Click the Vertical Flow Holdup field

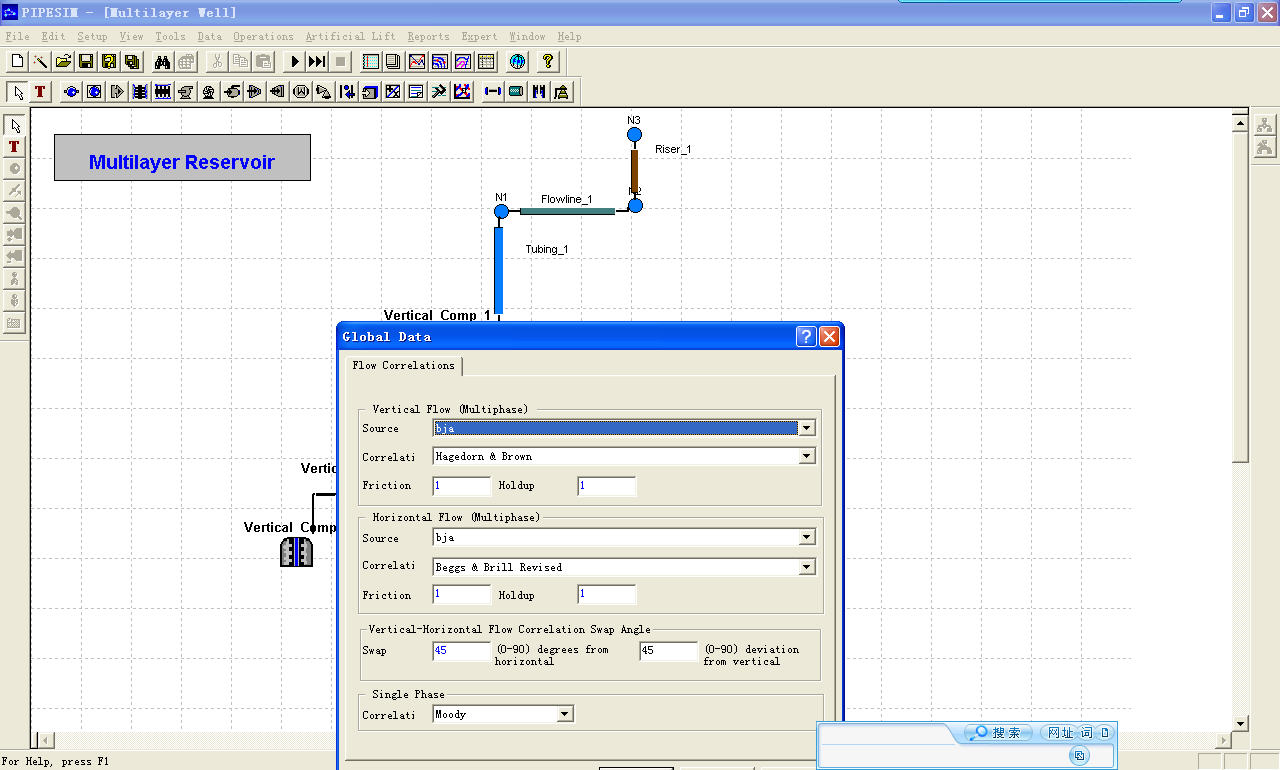607,486
